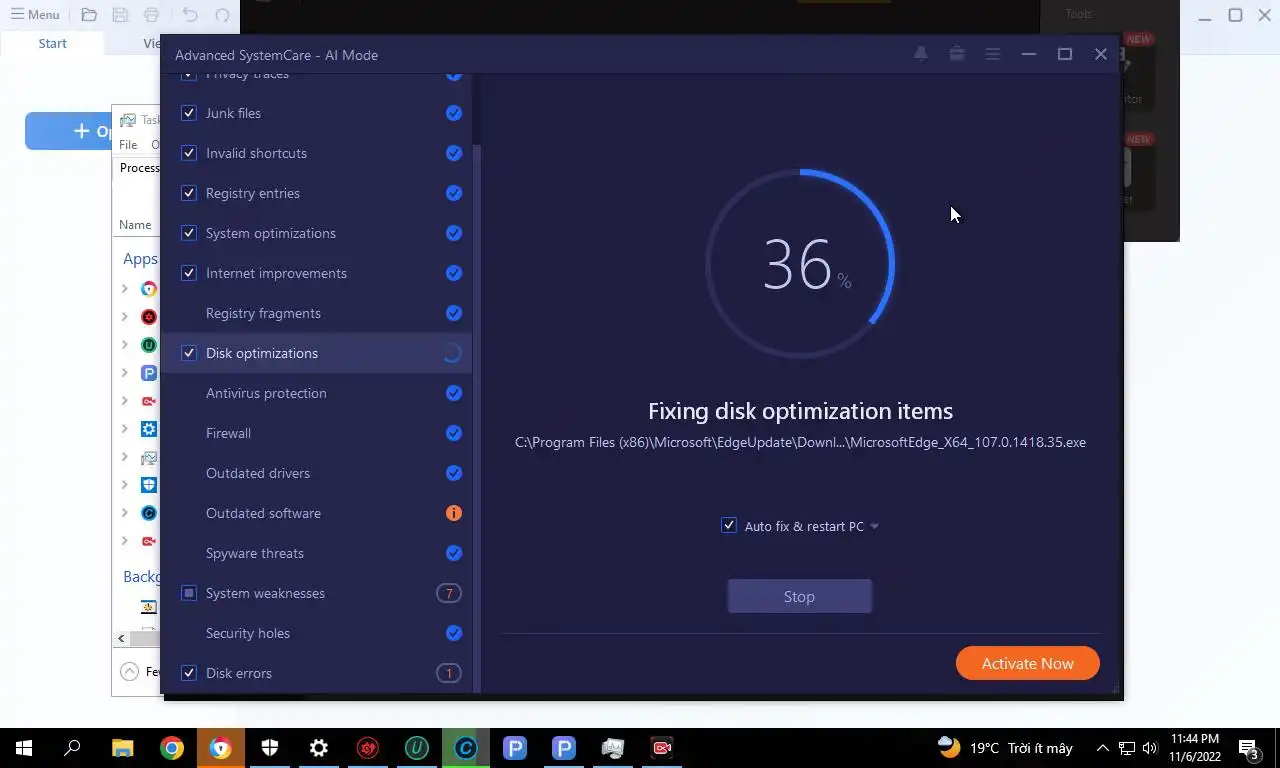Open Settings gear icon in taskbar
The height and width of the screenshot is (768, 1280).
point(319,748)
